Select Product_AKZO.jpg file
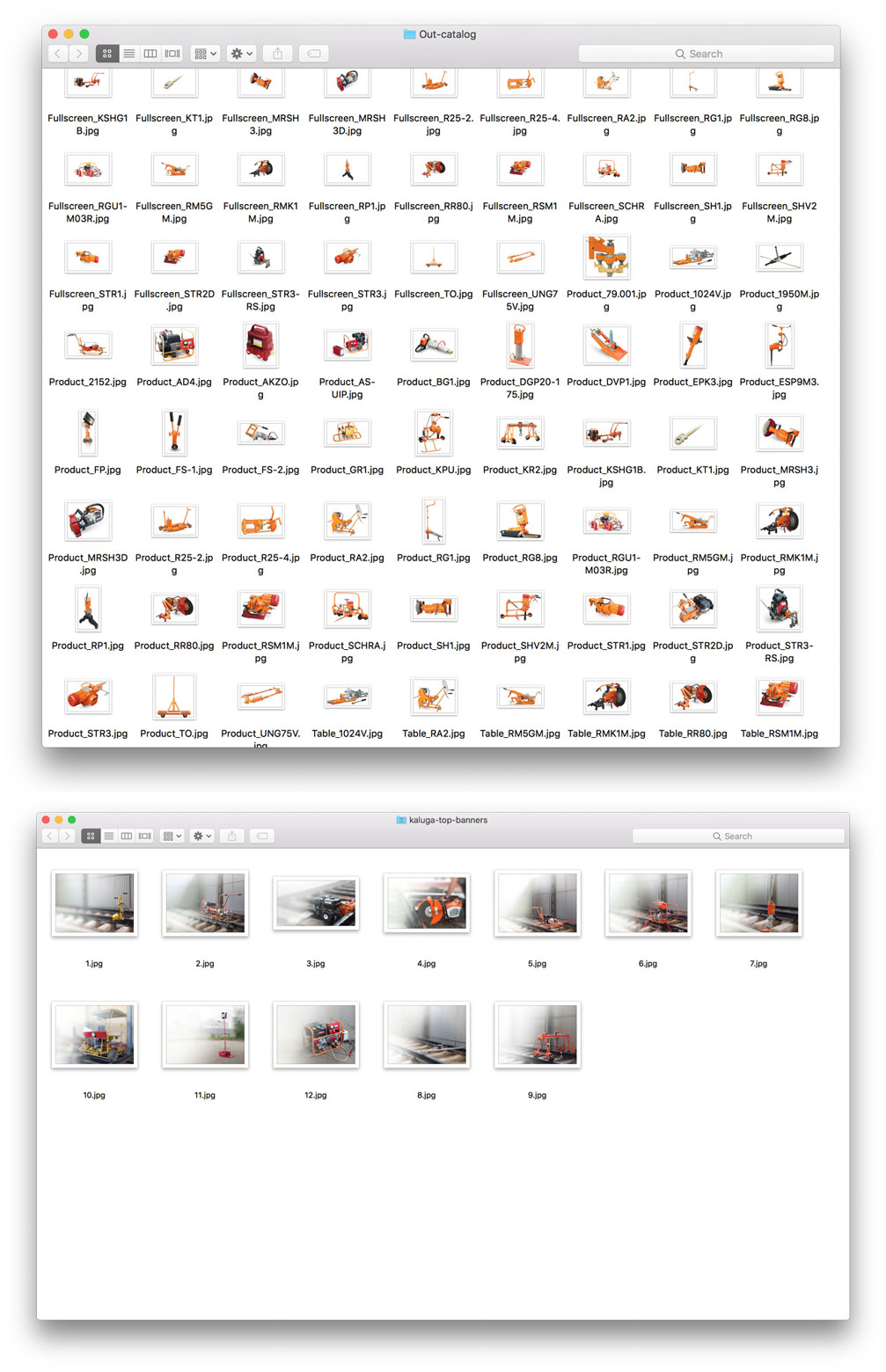Viewport: 886px width, 1372px height. pyautogui.click(x=260, y=346)
